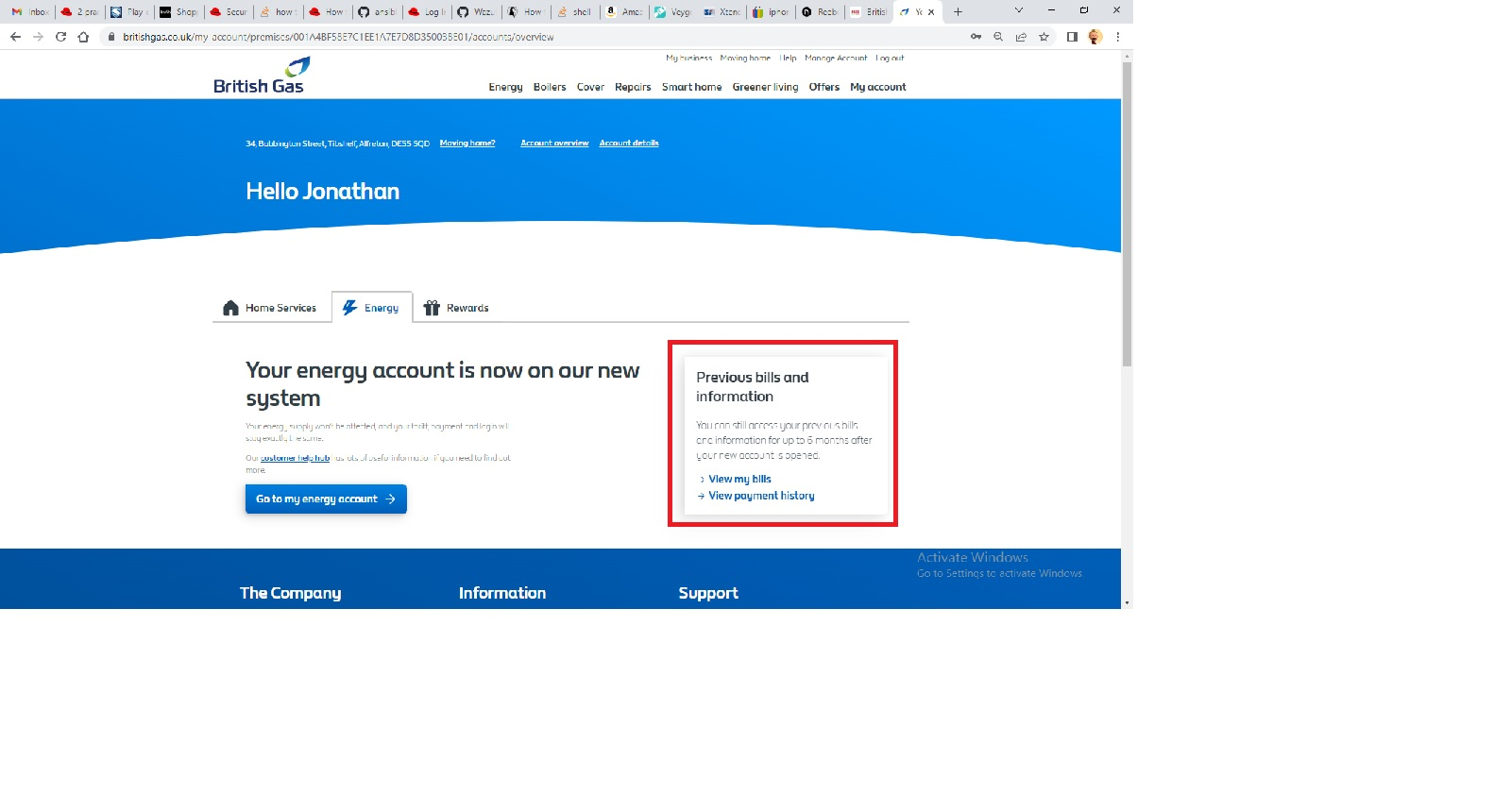Image resolution: width=1511 pixels, height=812 pixels.
Task: Click the 'Support' footer heading
Action: 708,593
